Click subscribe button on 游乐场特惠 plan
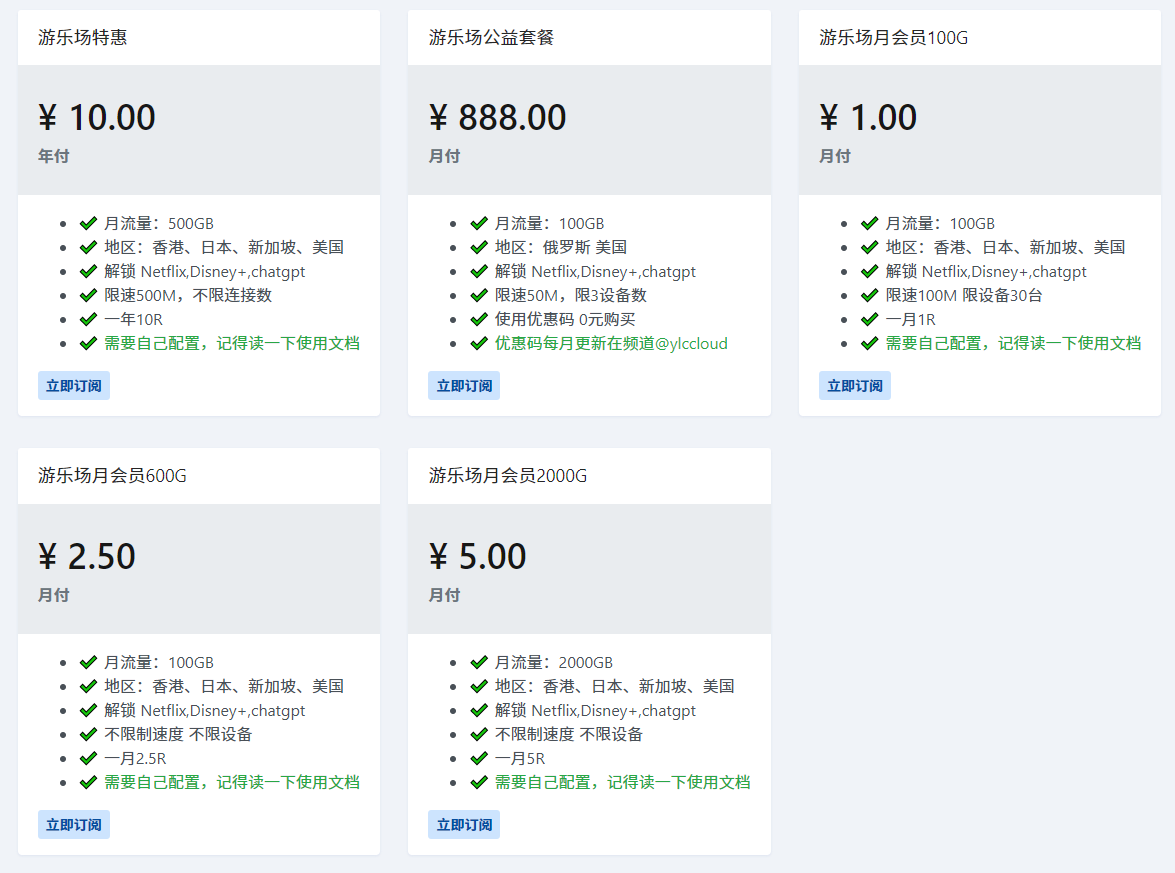Viewport: 1175px width, 873px height. click(x=74, y=386)
